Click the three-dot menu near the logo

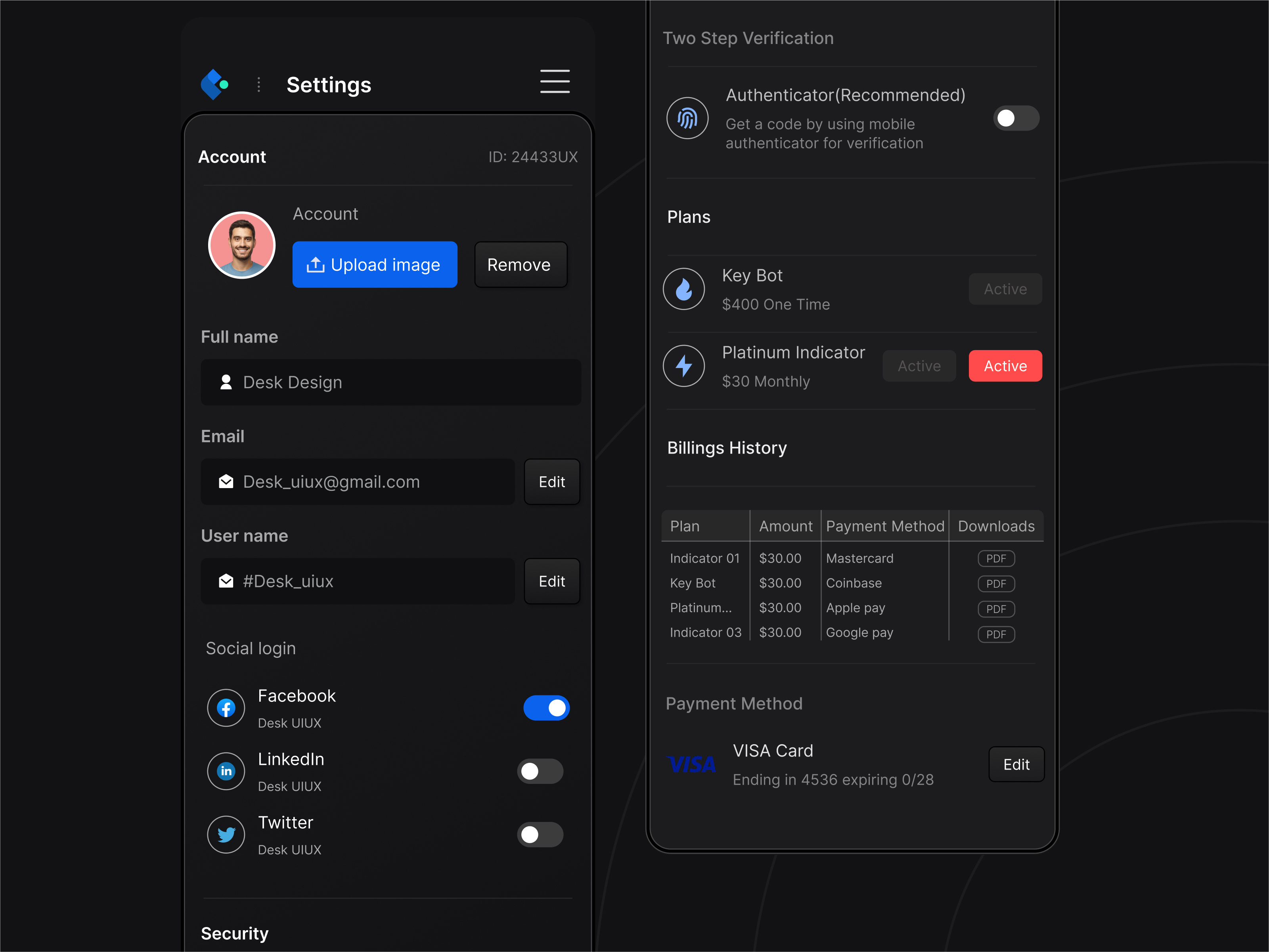coord(259,84)
